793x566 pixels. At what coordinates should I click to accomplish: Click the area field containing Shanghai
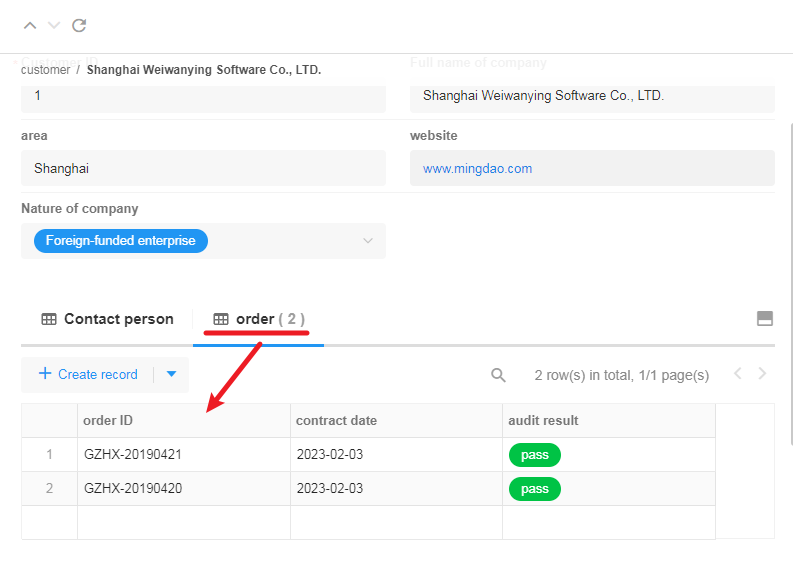coord(203,169)
